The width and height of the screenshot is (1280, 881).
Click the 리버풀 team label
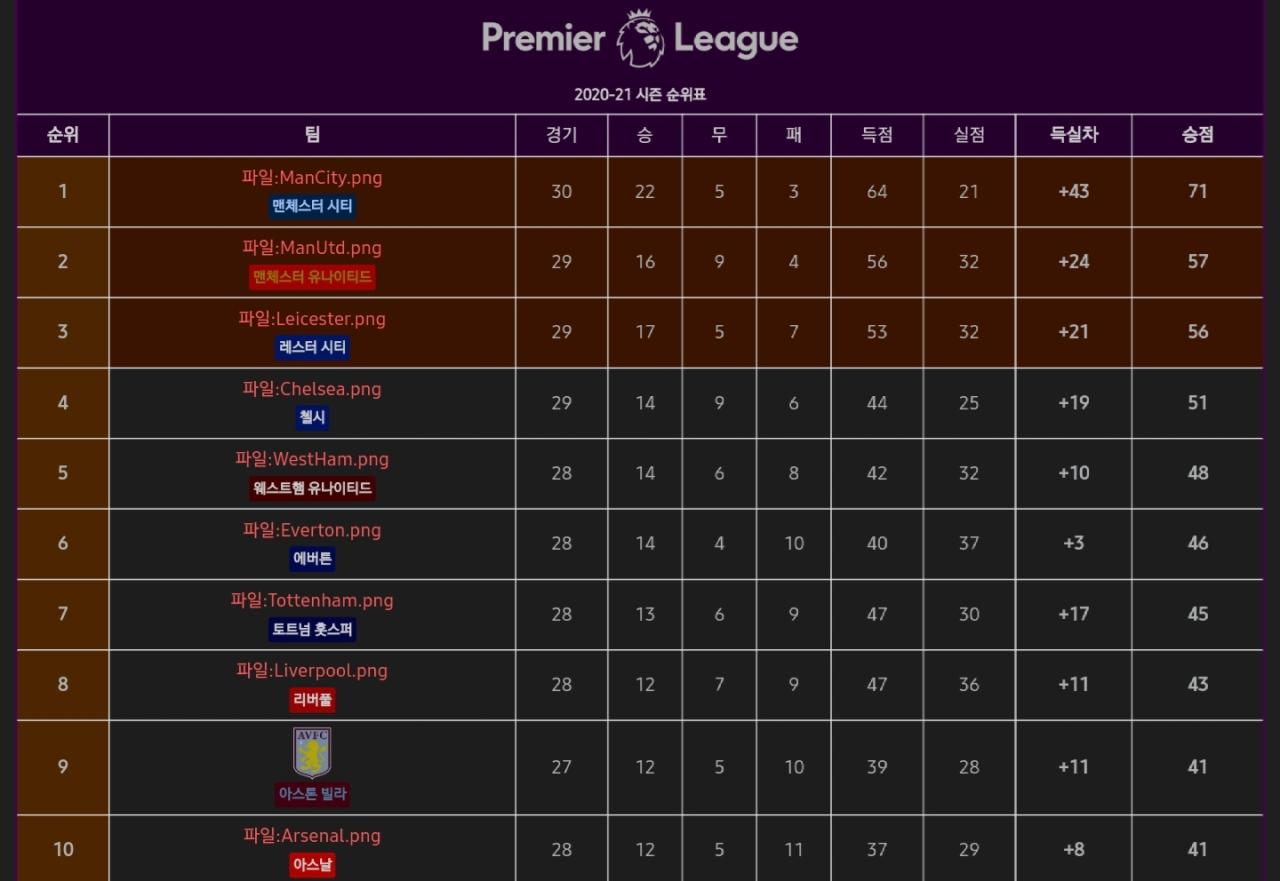pos(312,700)
